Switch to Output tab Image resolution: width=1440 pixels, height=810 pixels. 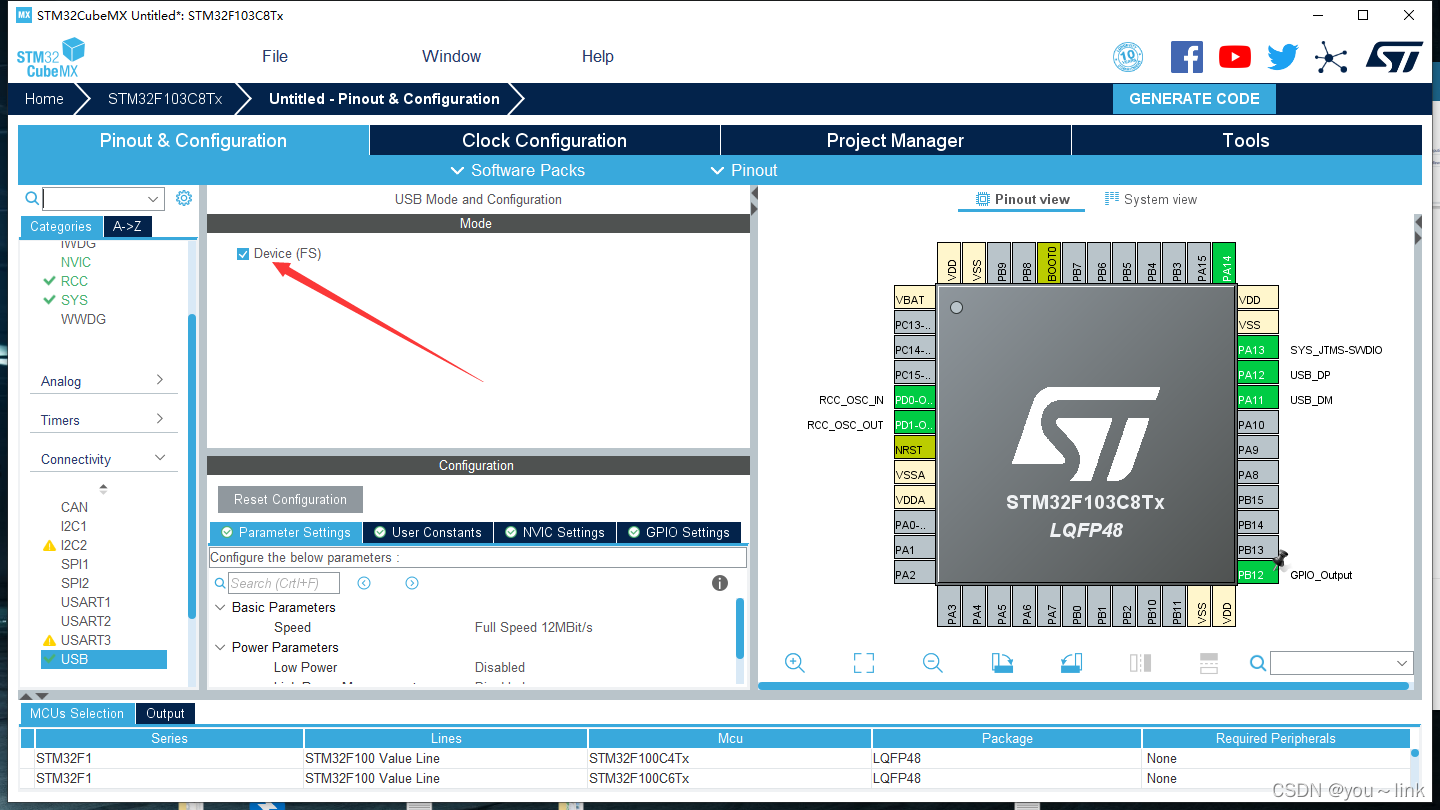point(165,713)
